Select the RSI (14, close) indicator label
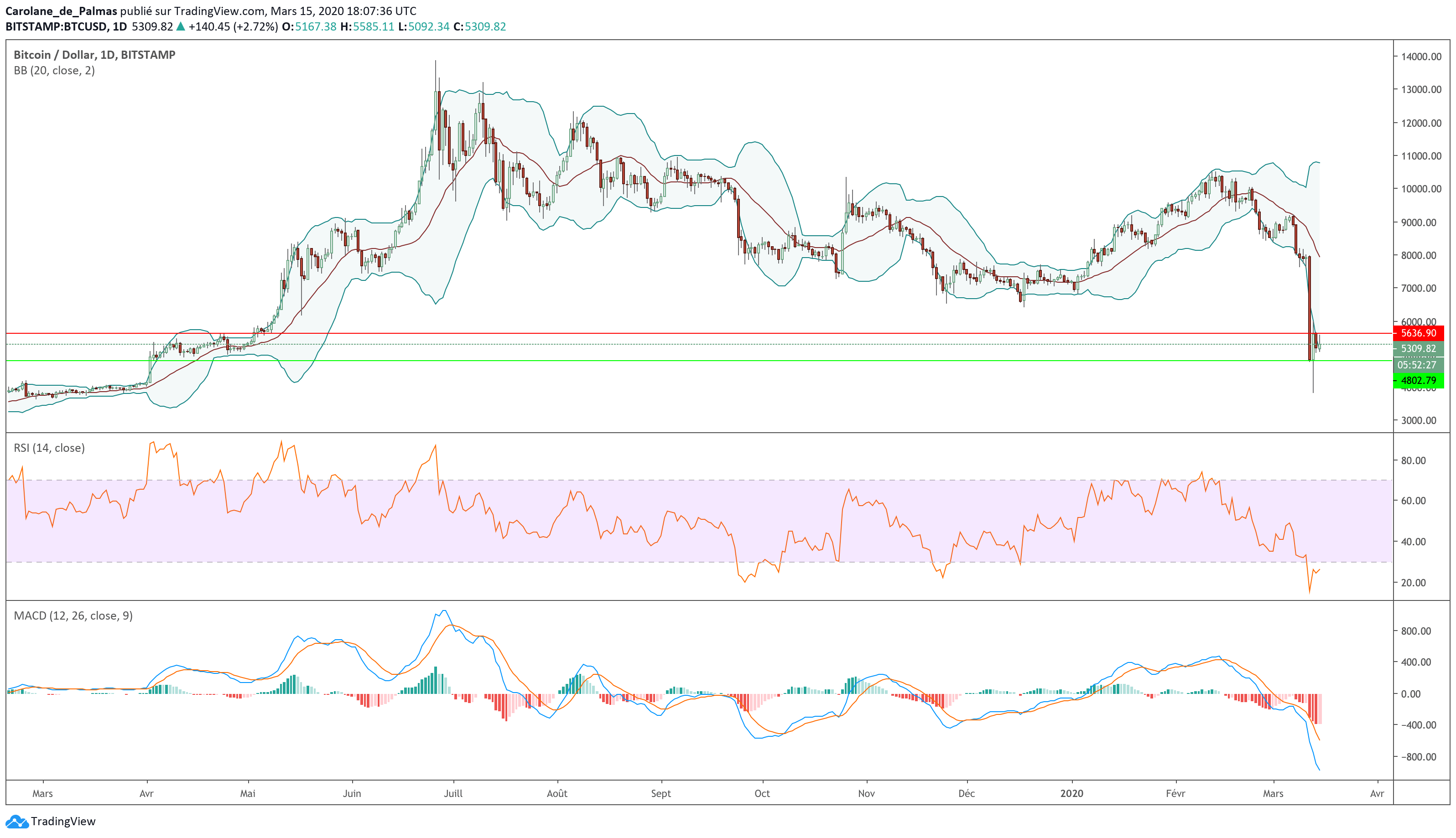Viewport: 1456px width, 838px height. (x=49, y=448)
